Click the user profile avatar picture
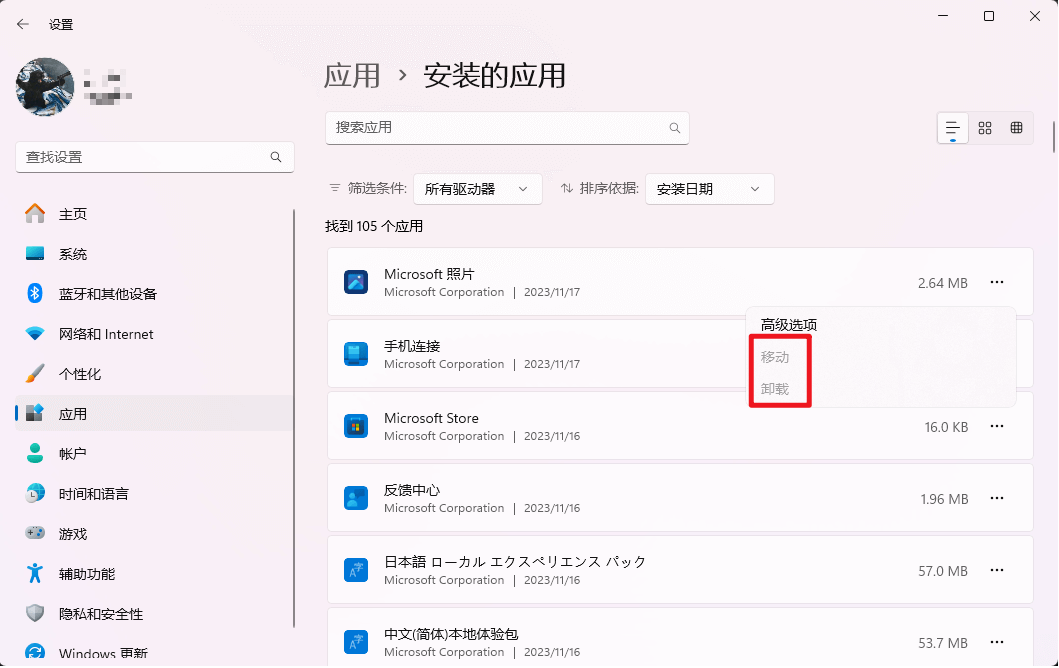The width and height of the screenshot is (1059, 668). pyautogui.click(x=44, y=87)
